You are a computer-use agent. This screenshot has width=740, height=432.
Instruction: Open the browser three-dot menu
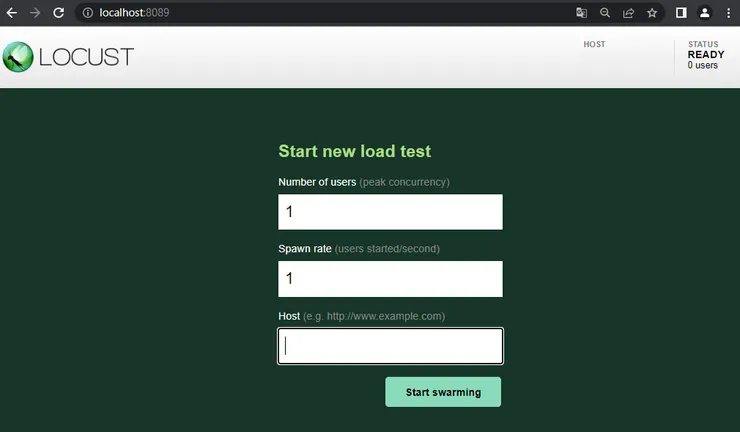728,13
